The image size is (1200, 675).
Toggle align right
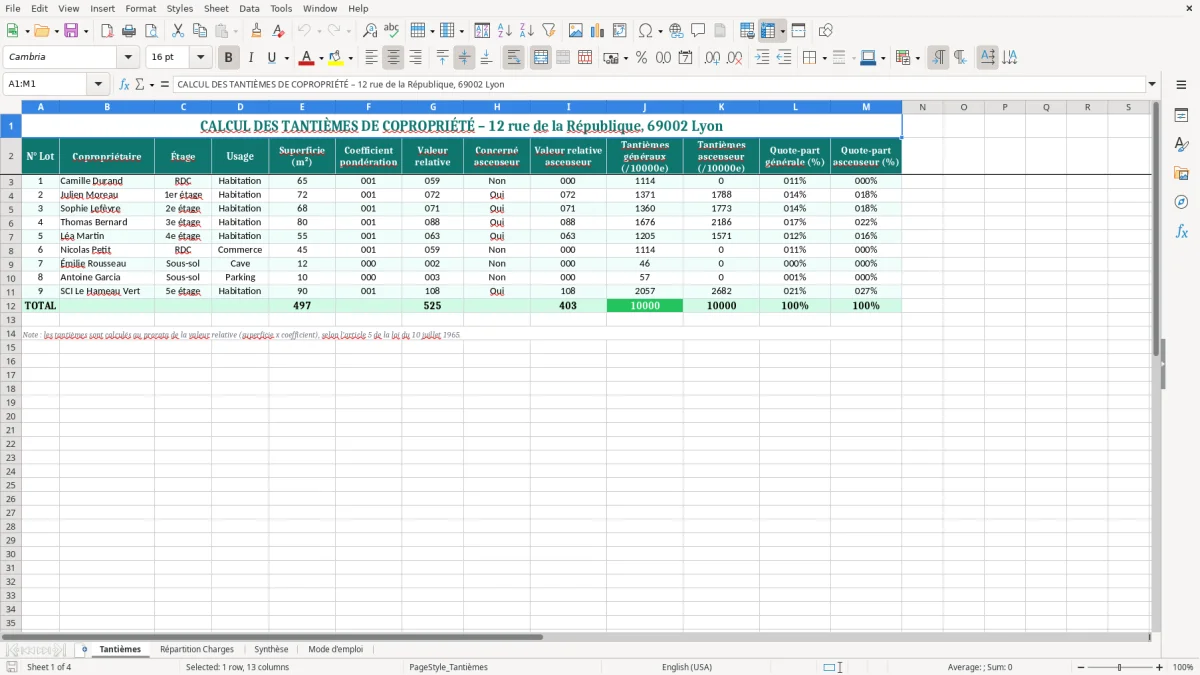[415, 57]
